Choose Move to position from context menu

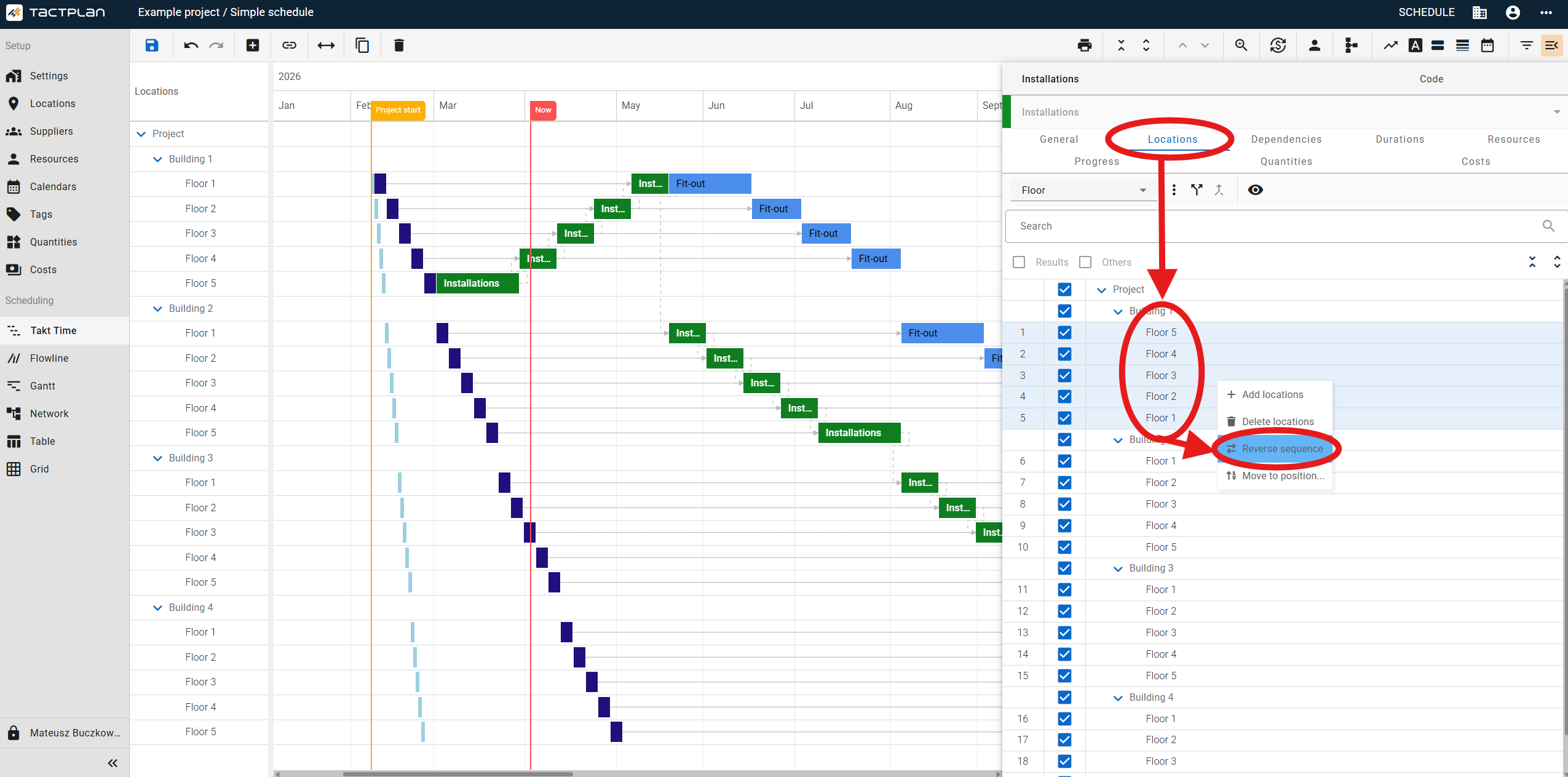coord(1275,476)
